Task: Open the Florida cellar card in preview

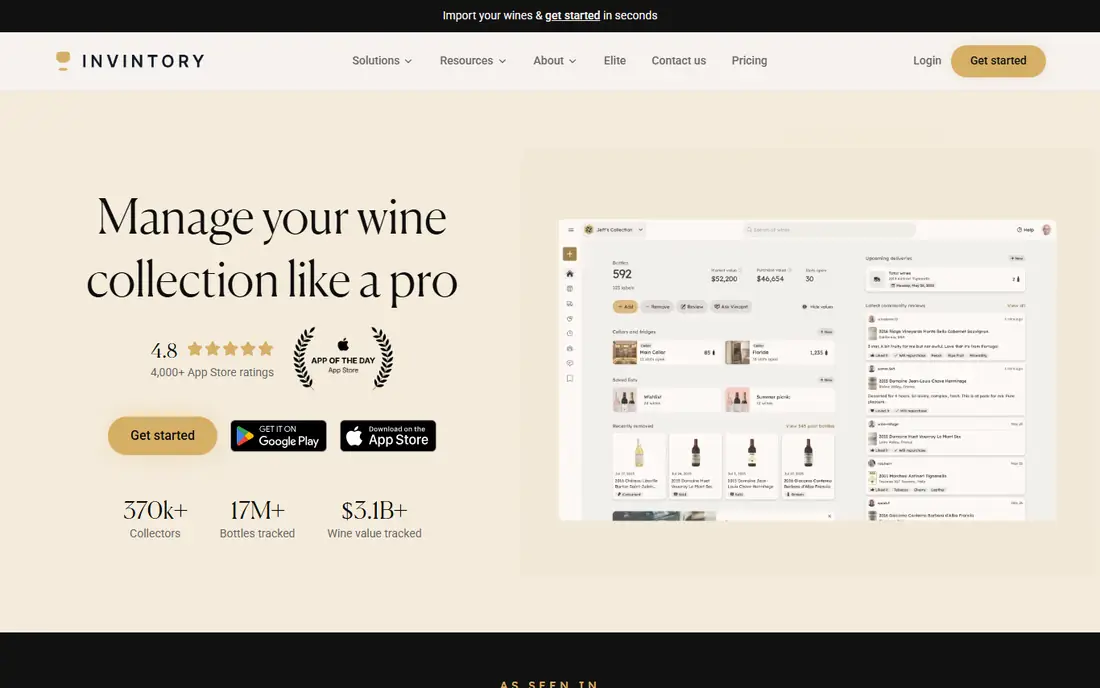Action: [779, 353]
